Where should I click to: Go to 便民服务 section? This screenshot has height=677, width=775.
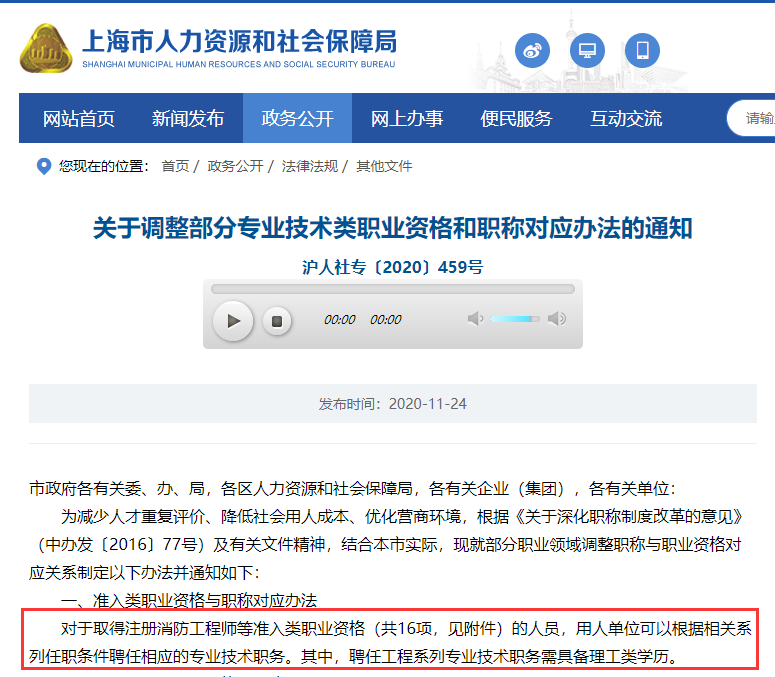516,119
